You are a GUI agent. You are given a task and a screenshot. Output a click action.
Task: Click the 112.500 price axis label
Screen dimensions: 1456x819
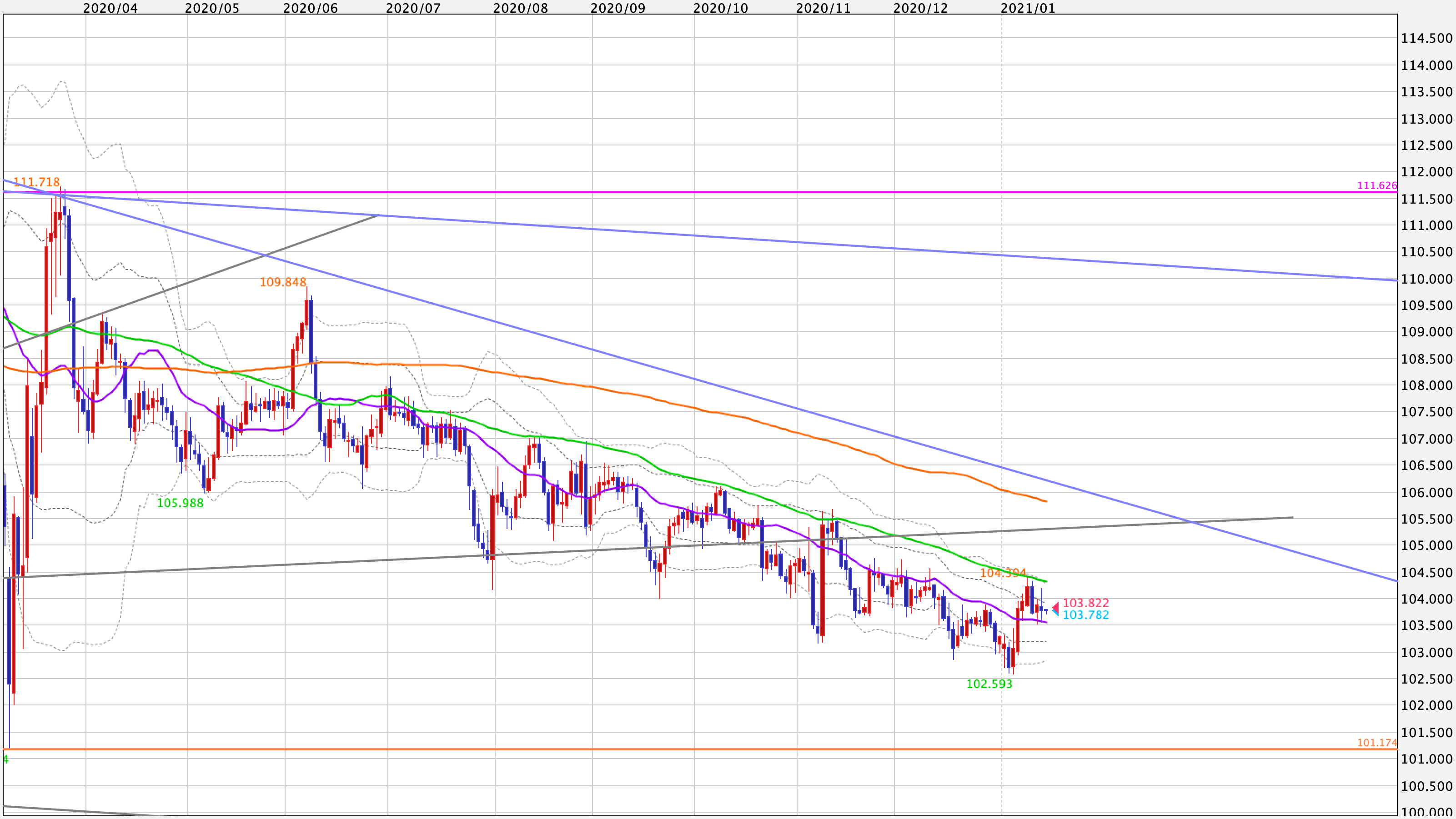click(1426, 145)
